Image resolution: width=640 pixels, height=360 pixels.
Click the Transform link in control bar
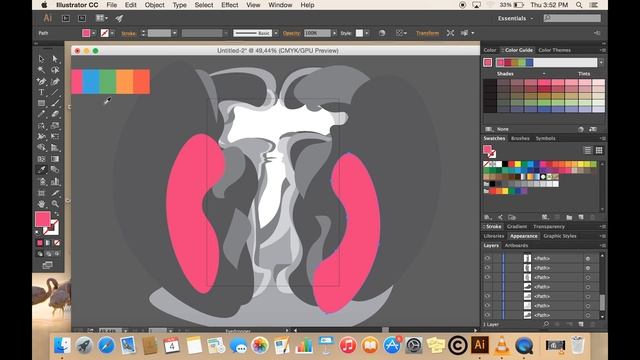click(x=427, y=33)
